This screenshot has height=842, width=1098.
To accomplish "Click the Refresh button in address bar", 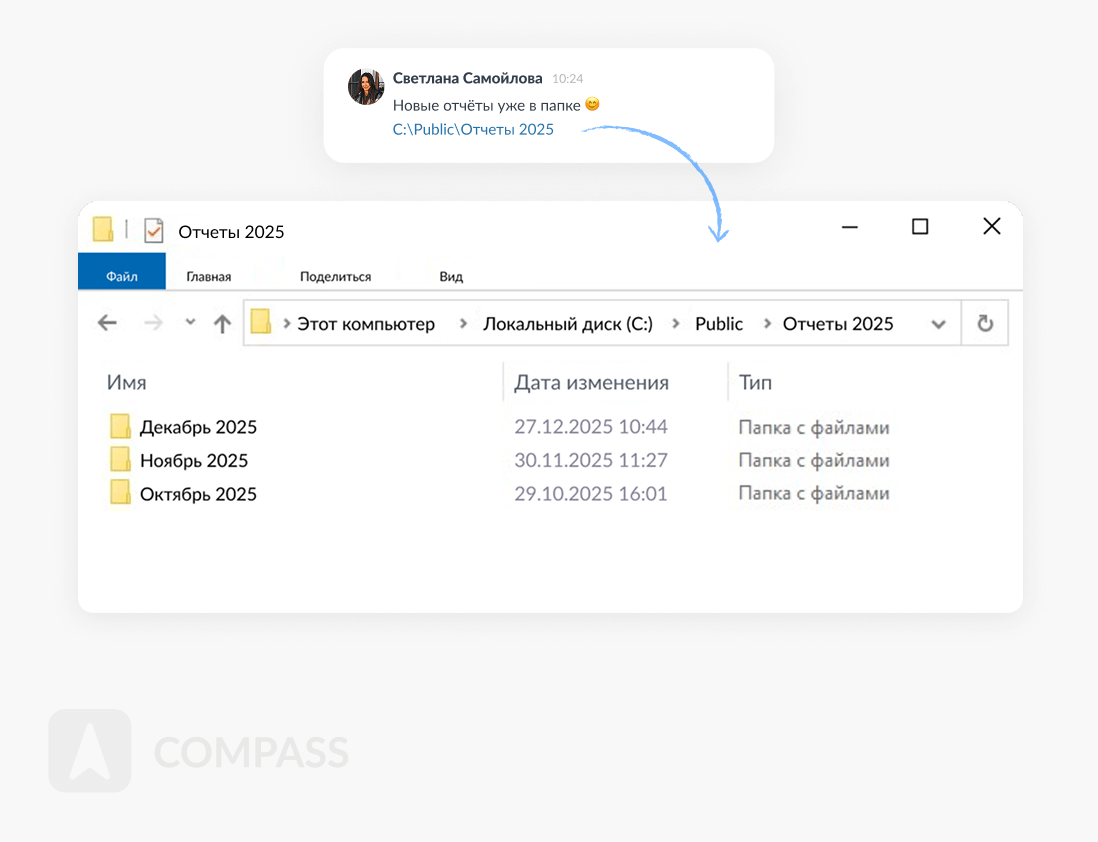I will coord(985,323).
